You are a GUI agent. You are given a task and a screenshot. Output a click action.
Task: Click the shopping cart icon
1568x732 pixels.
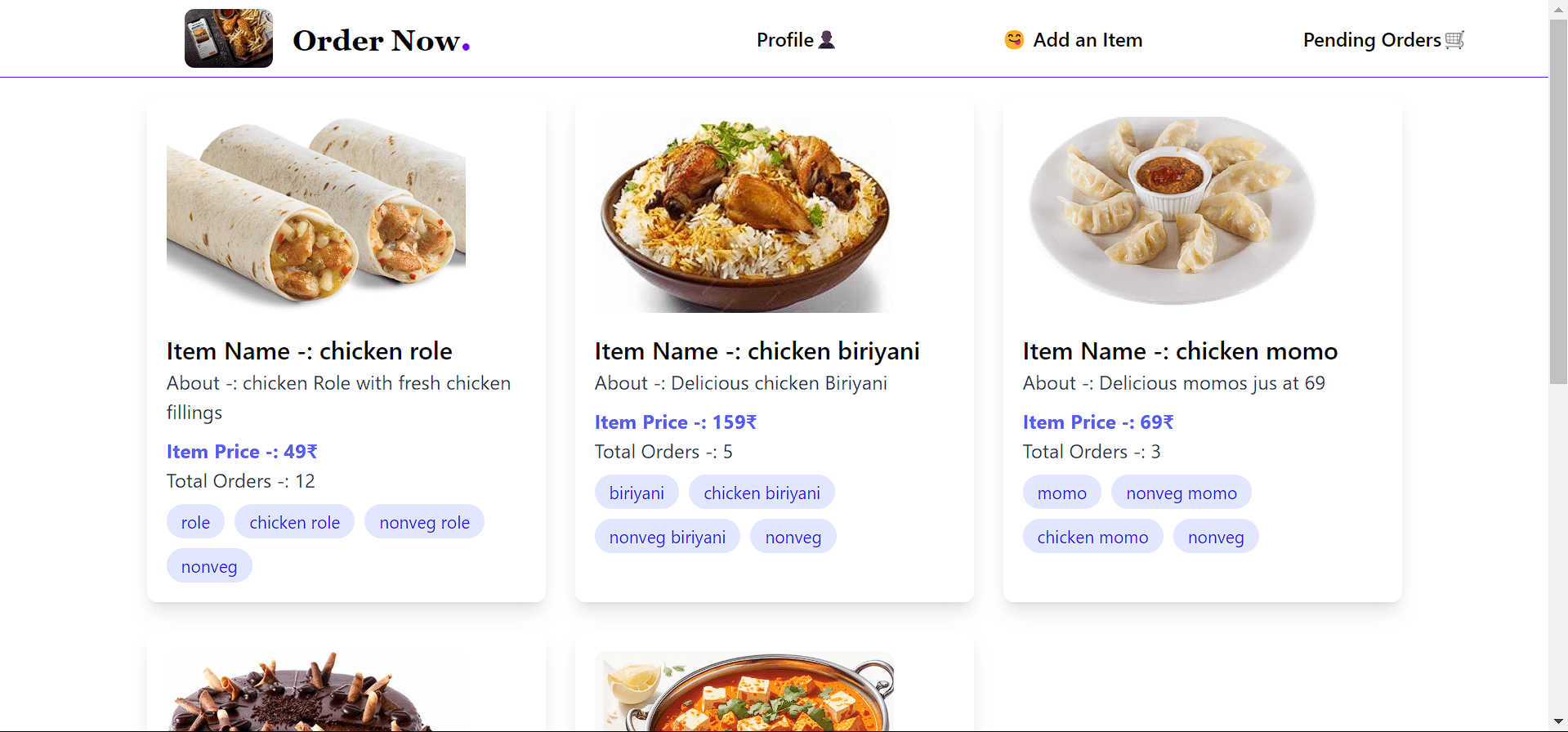tap(1454, 40)
